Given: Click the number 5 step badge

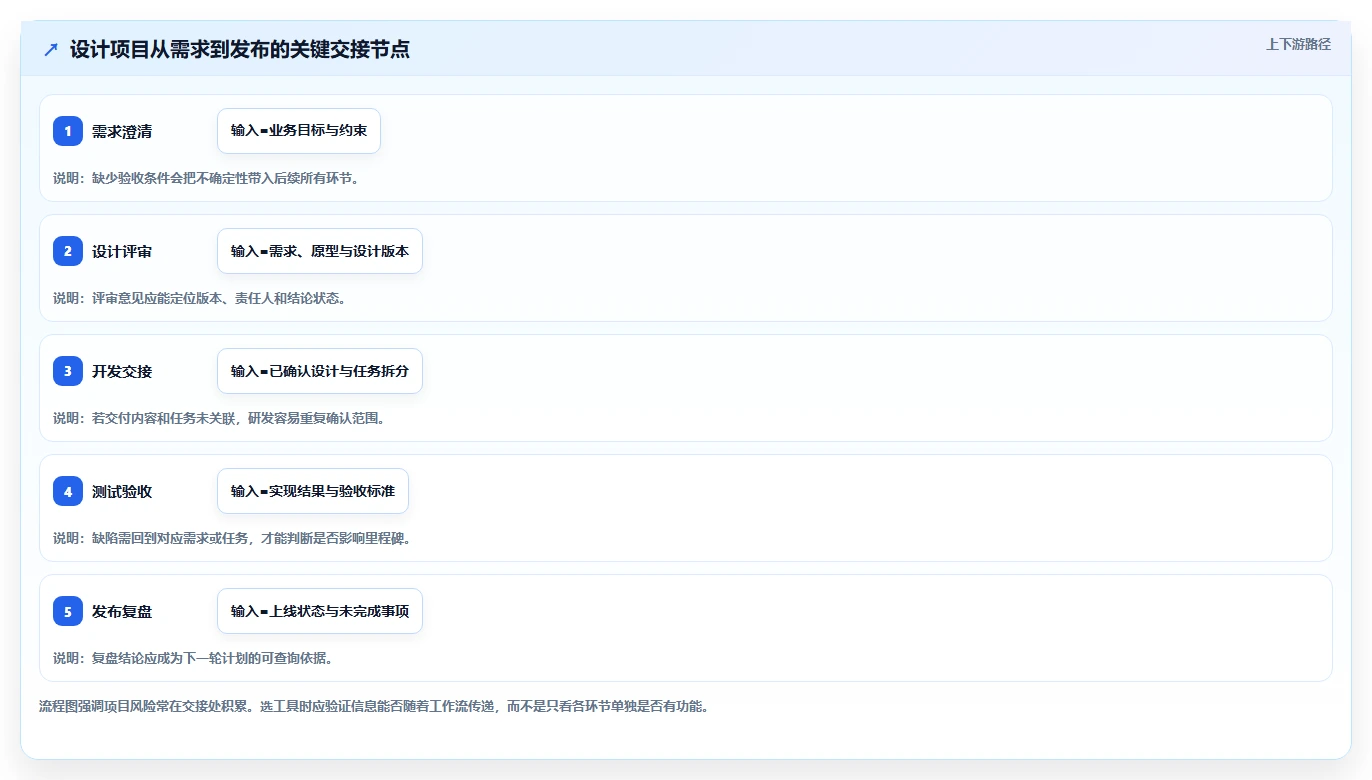Looking at the screenshot, I should coord(68,611).
